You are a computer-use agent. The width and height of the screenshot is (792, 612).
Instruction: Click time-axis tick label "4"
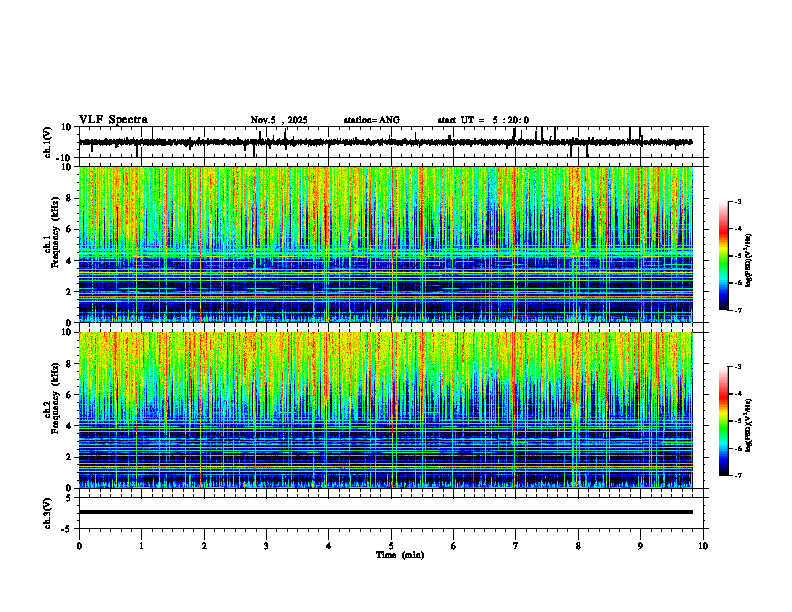[x=329, y=546]
